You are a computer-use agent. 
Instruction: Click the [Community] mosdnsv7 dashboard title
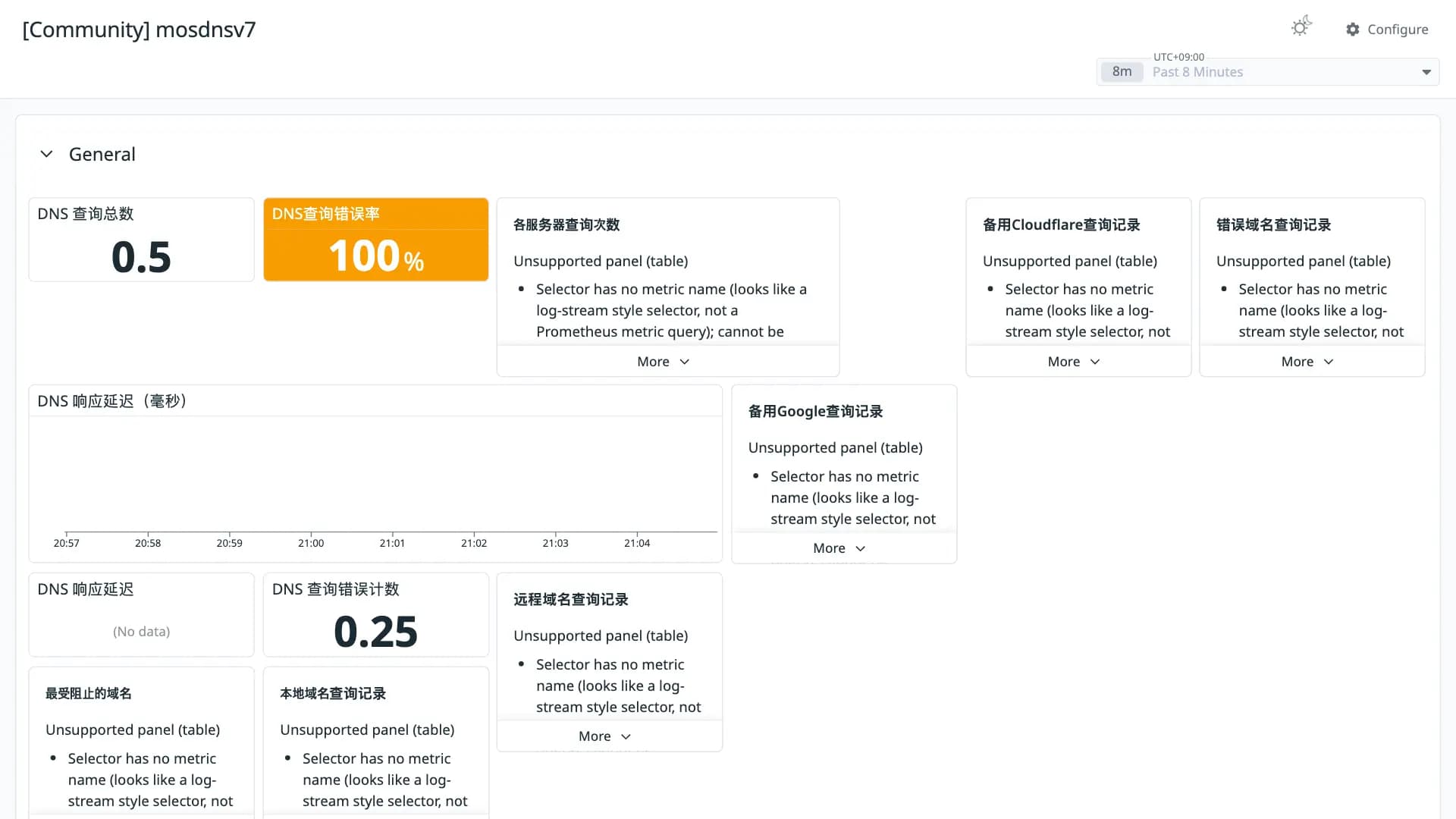pos(140,30)
